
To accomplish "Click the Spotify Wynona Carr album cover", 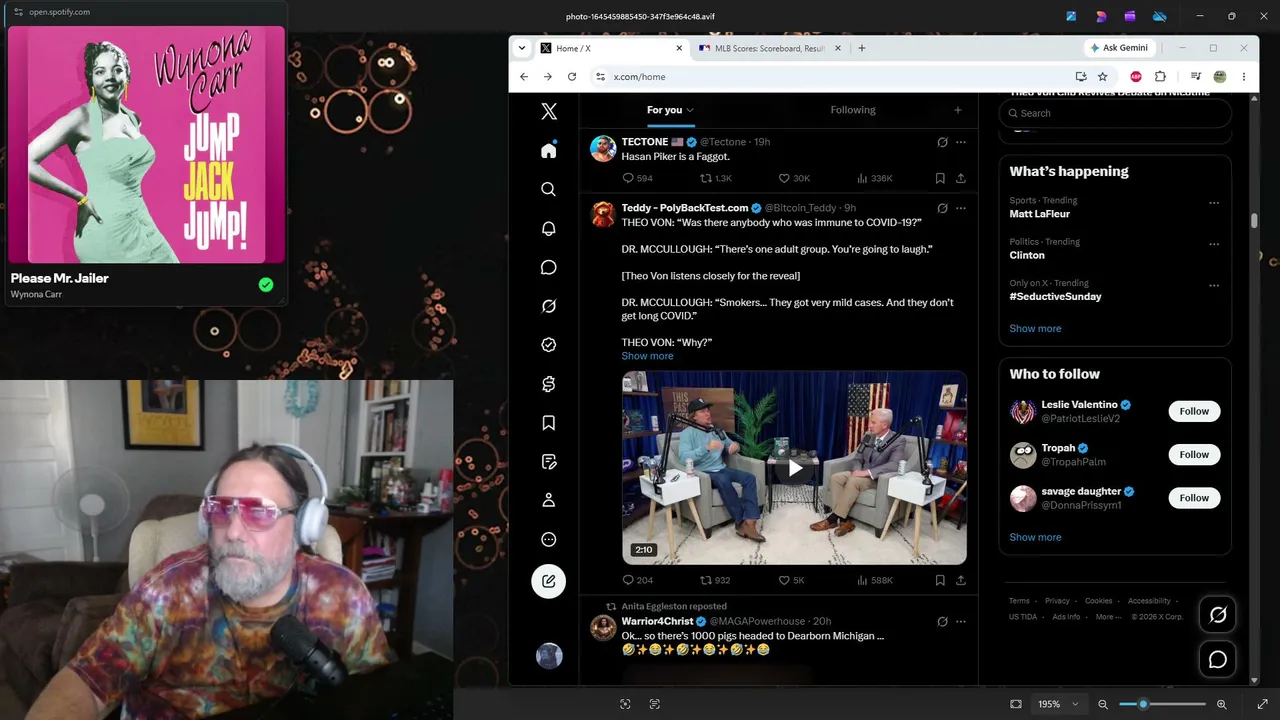I will 146,144.
